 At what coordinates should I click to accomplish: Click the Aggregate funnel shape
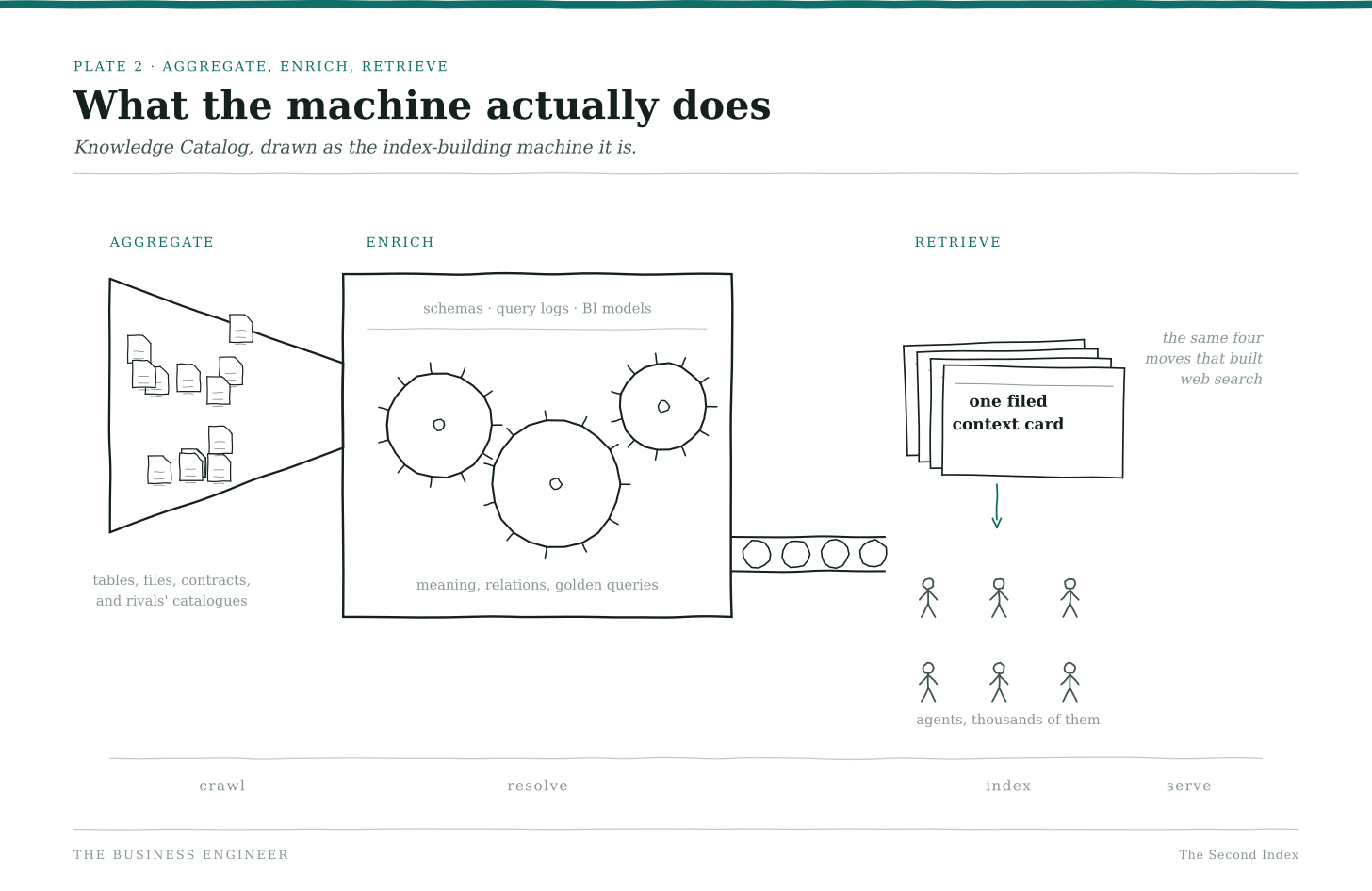(x=226, y=405)
